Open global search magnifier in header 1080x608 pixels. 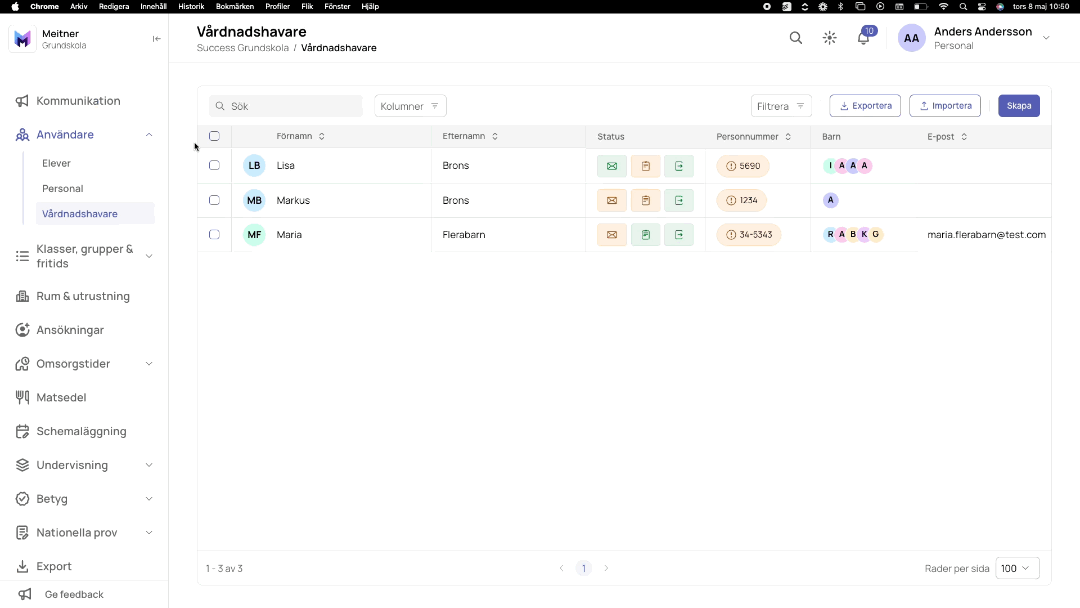796,38
